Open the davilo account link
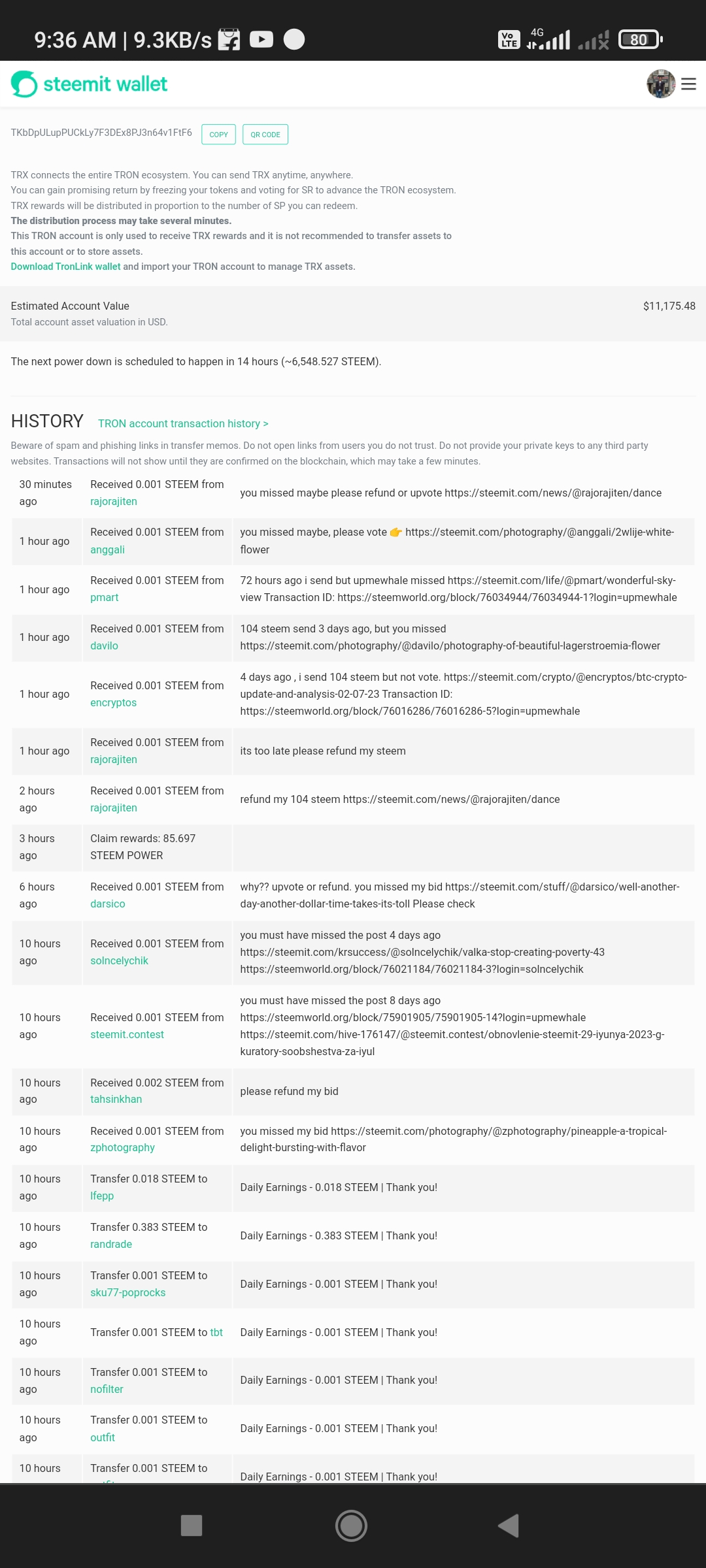This screenshot has height=1568, width=706. point(104,645)
